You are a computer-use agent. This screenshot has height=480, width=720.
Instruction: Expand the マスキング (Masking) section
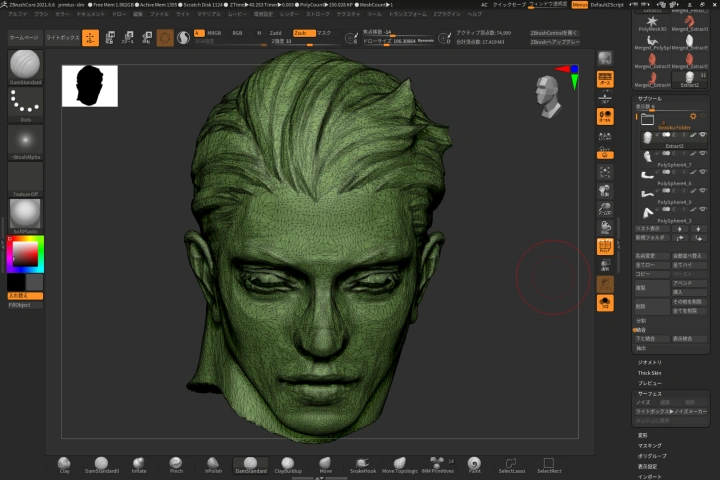point(649,446)
